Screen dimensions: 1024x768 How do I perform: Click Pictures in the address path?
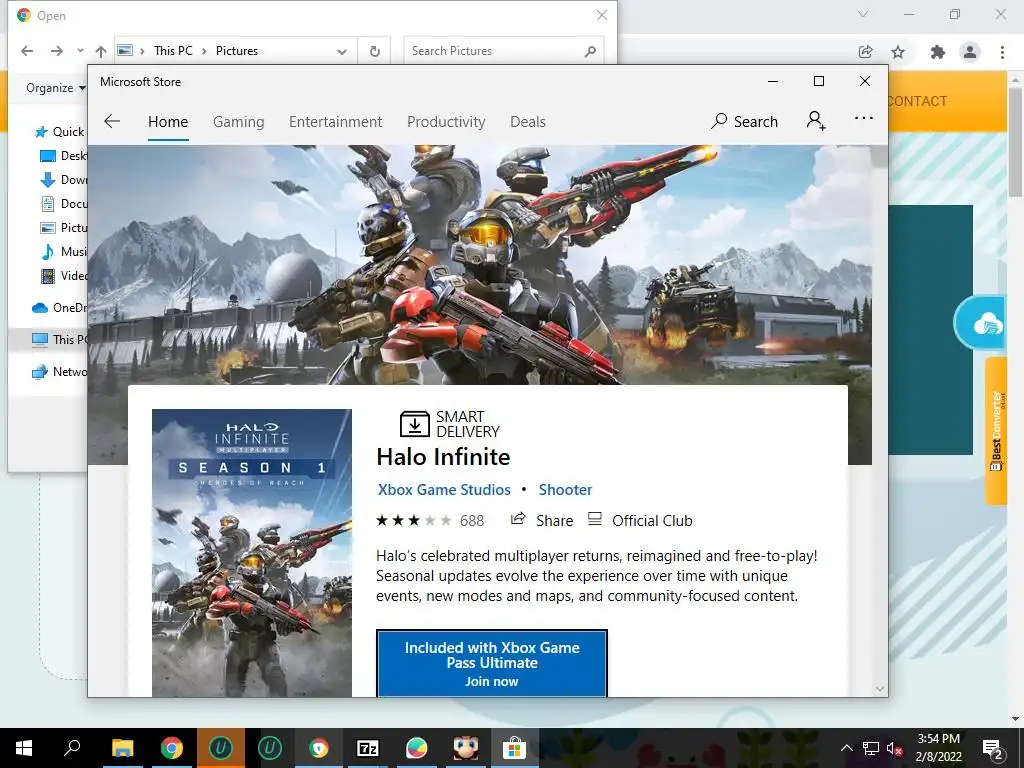236,51
